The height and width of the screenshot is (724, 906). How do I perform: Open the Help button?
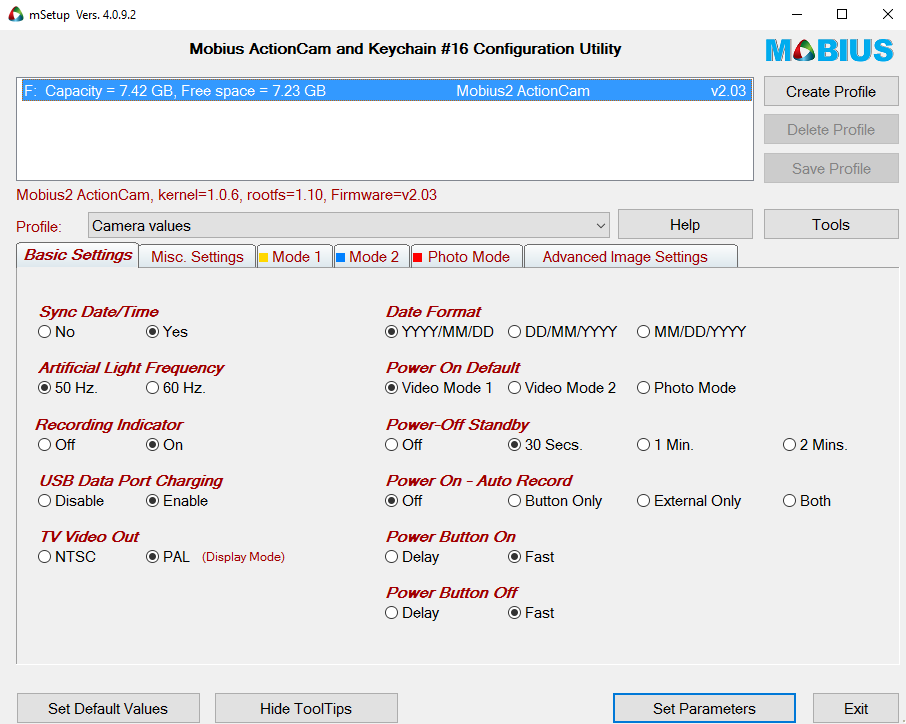point(685,224)
